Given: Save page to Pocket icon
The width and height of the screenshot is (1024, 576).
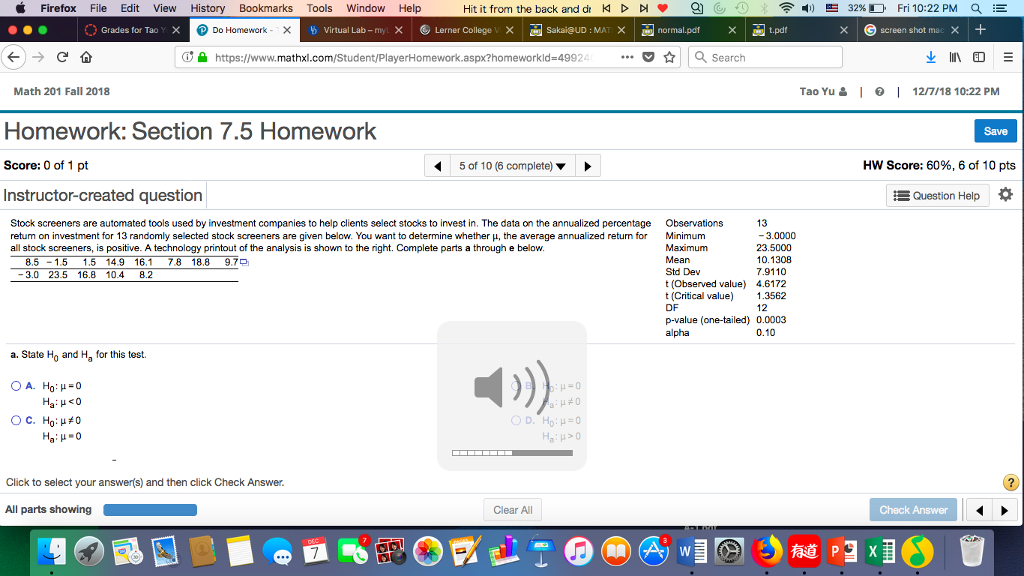Looking at the screenshot, I should [x=648, y=57].
